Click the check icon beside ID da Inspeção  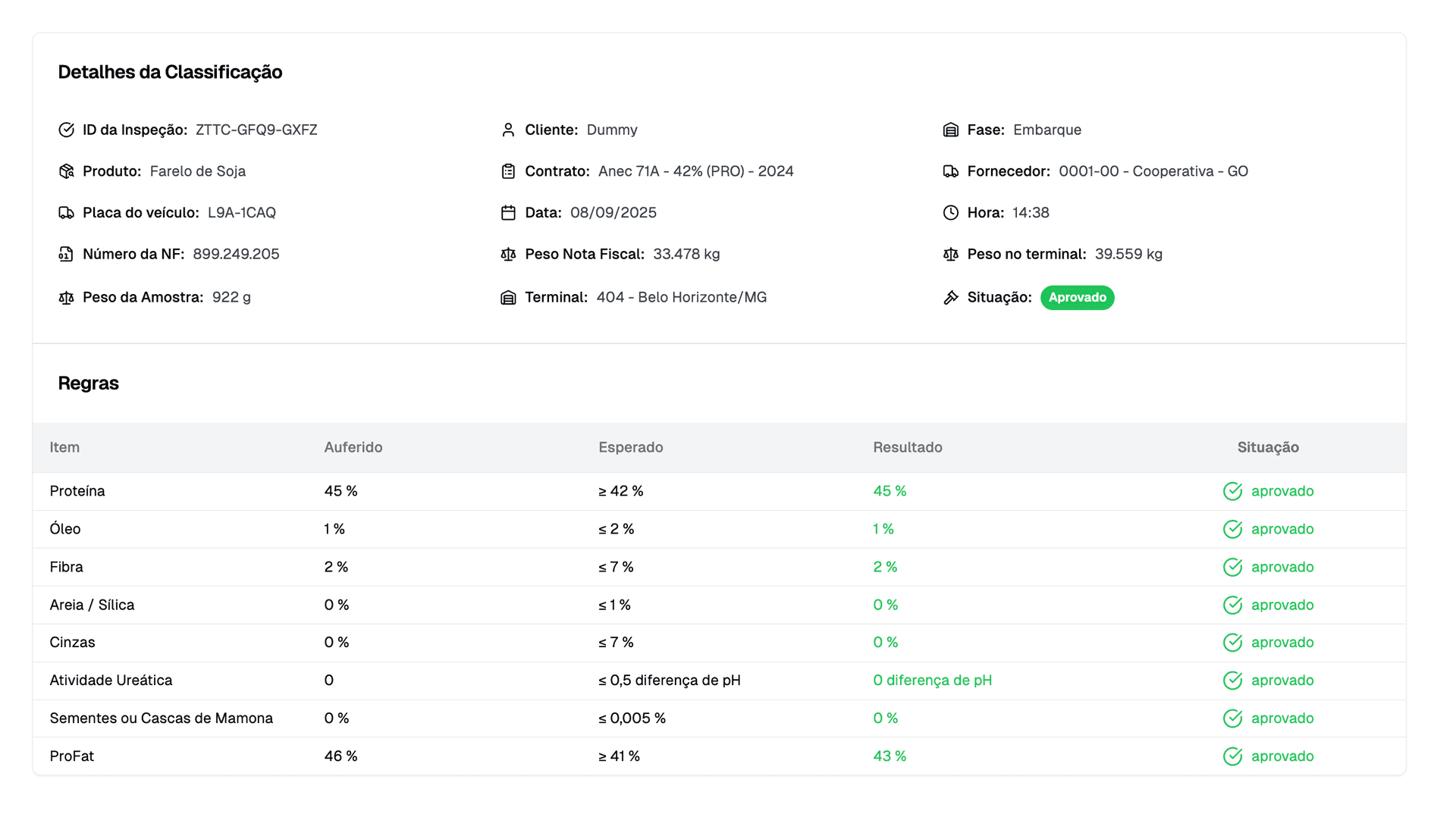click(x=66, y=130)
